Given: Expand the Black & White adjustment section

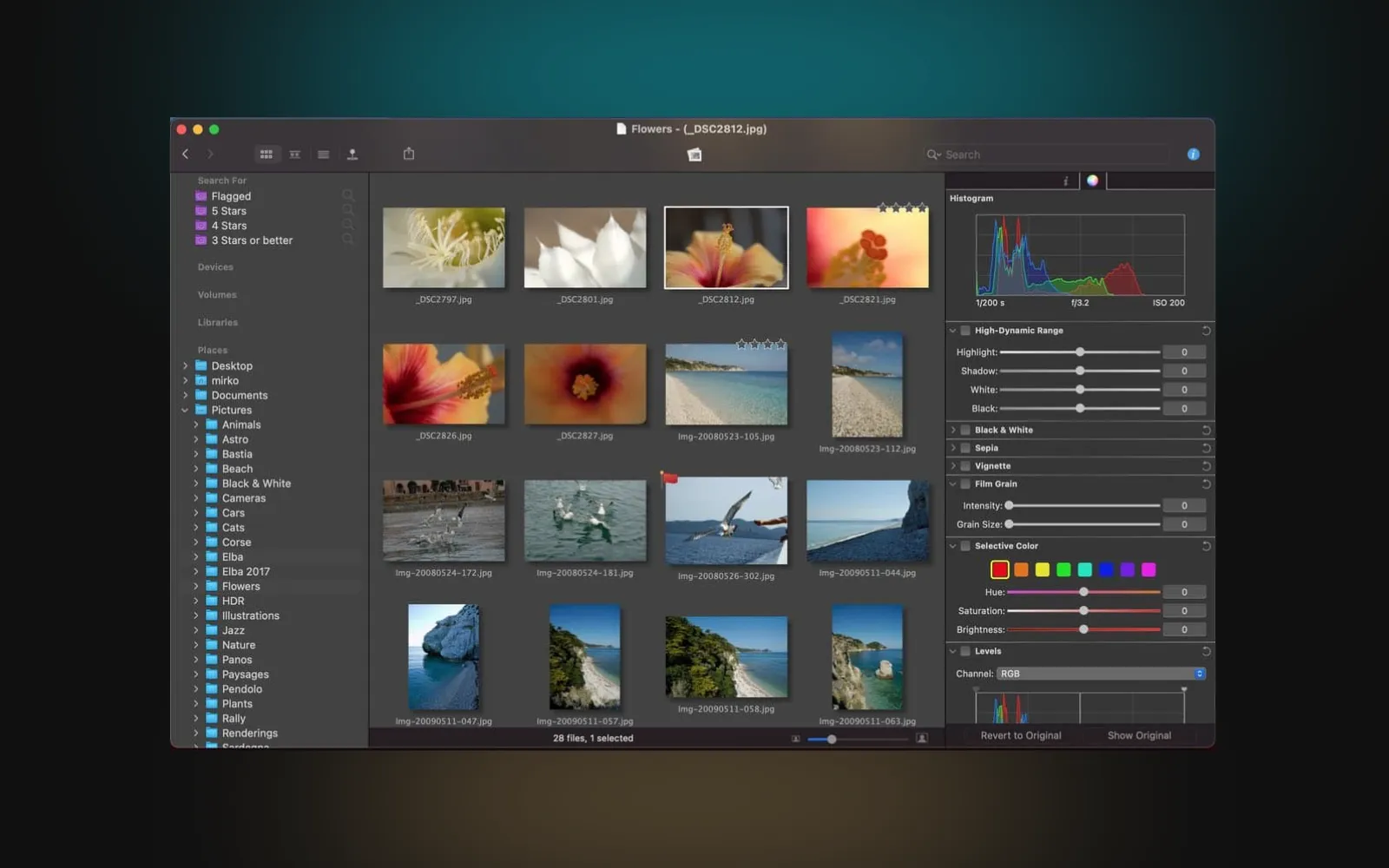Looking at the screenshot, I should 953,431.
